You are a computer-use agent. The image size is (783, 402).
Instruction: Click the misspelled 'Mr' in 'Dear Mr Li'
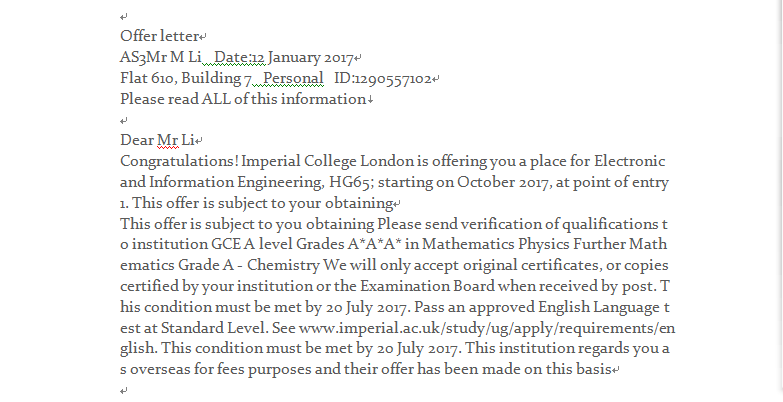click(168, 140)
